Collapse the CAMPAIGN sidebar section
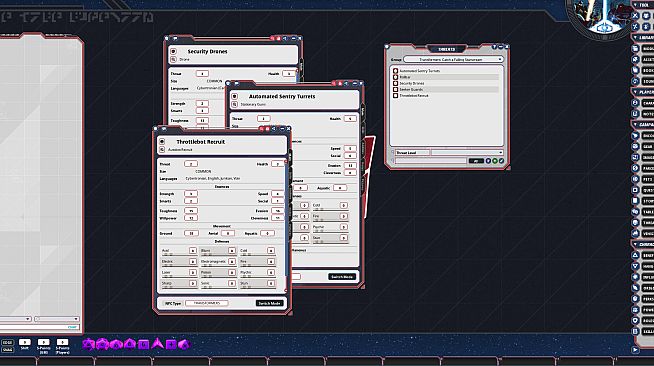This screenshot has width=654, height=366. 643,124
